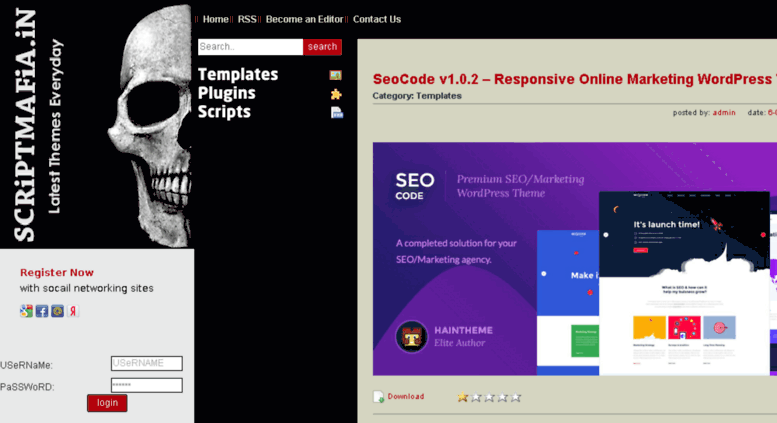This screenshot has height=423, width=777.
Task: Rate the post one star
Action: tap(462, 397)
